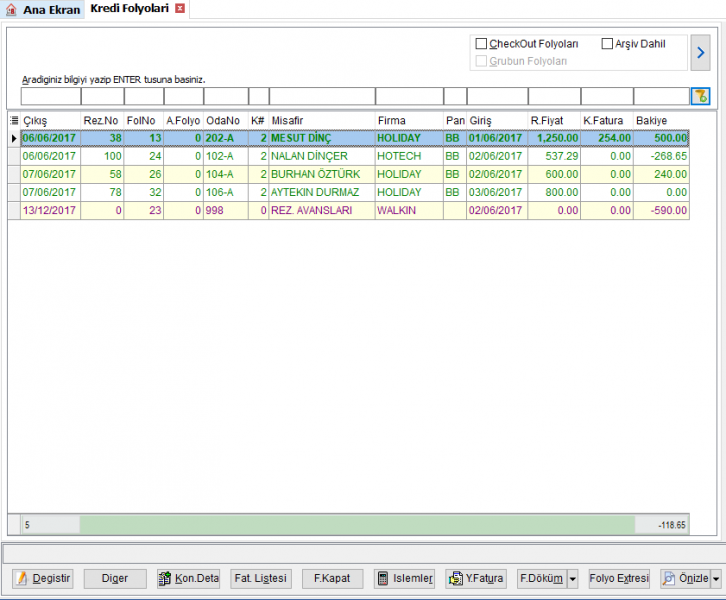Expand the right chevron panel button
Viewport: 726px width, 600px height.
701,53
